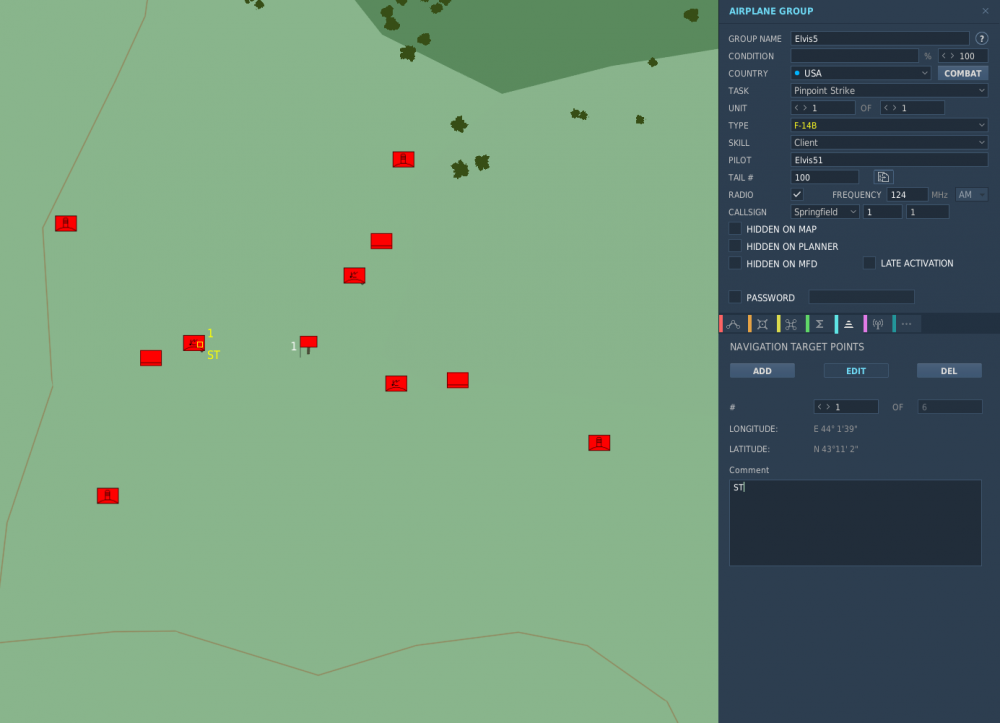Expand the Callsign dropdown showing Springfield
The height and width of the screenshot is (723, 1000).
click(824, 212)
